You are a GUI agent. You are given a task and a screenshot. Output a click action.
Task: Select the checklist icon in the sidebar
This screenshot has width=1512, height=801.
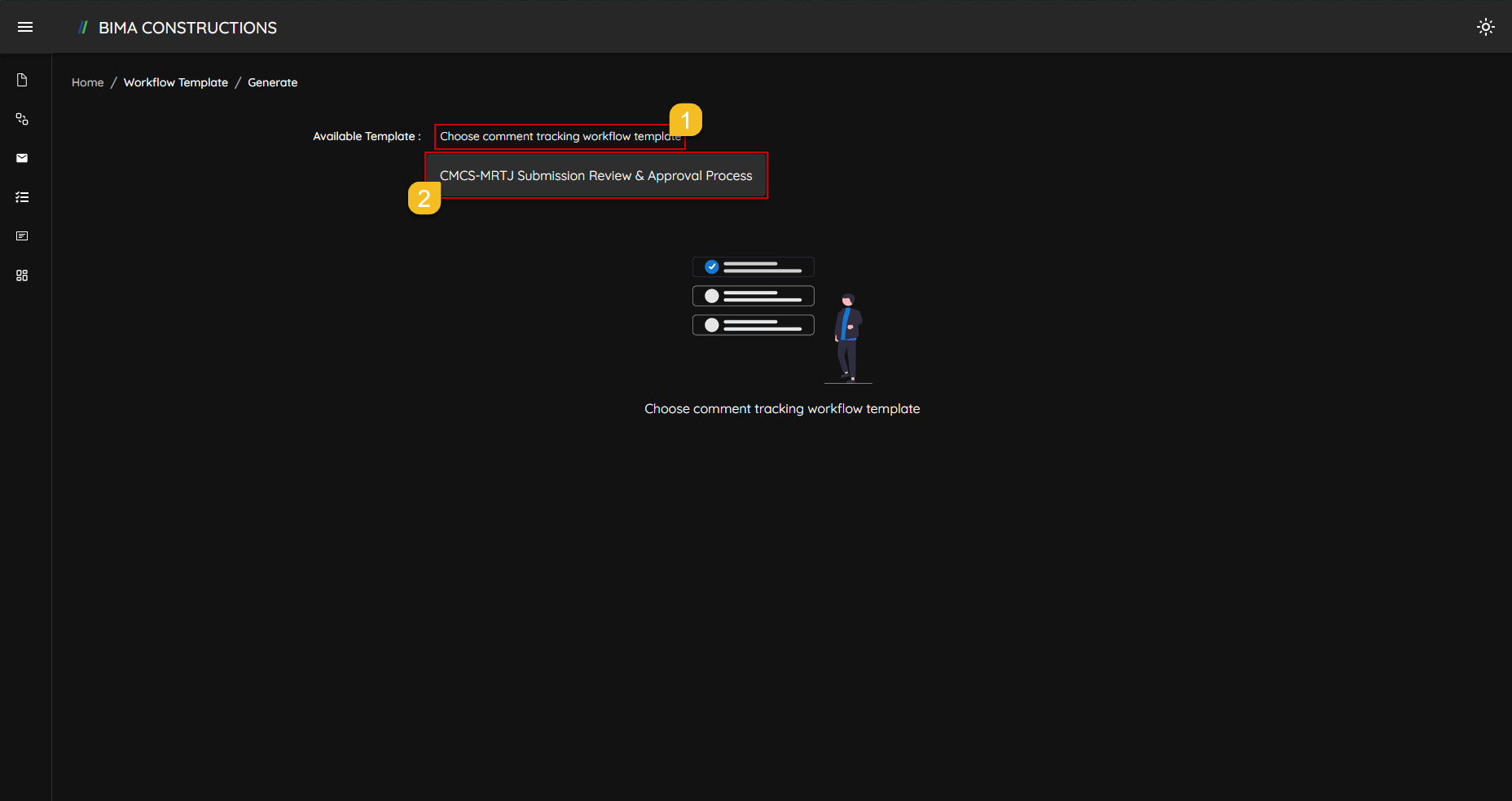[x=22, y=197]
